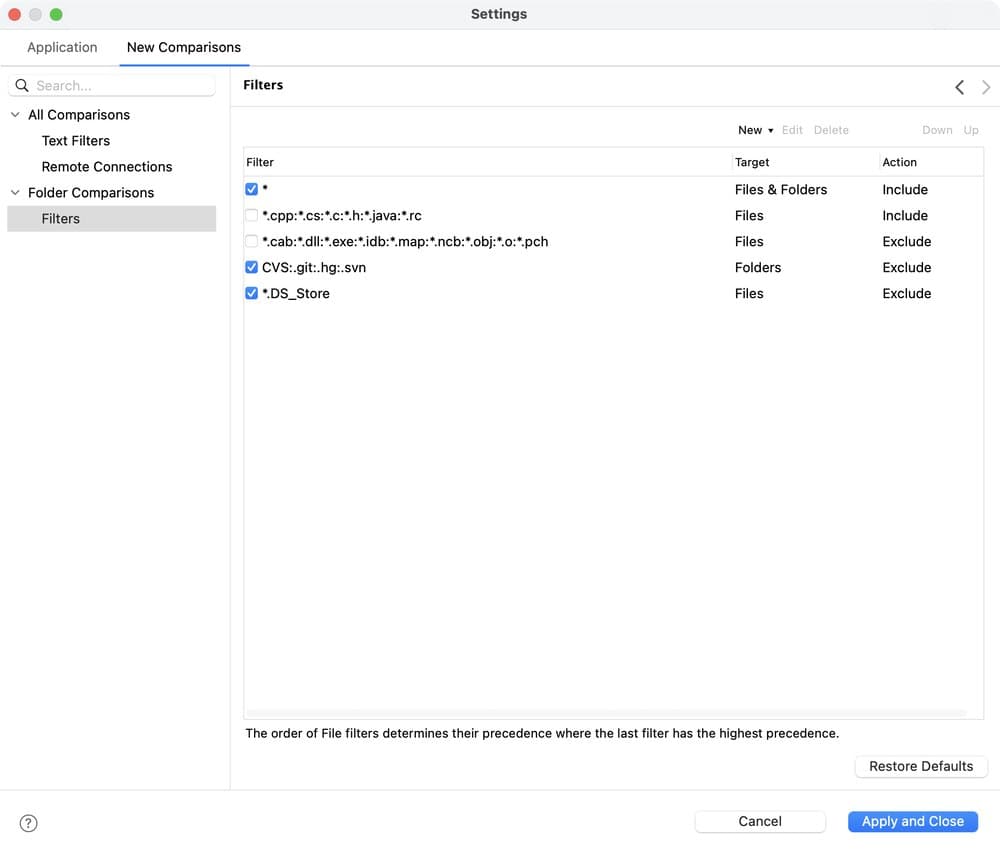Image resolution: width=1000 pixels, height=854 pixels.
Task: Move filter Down in the list
Action: coord(937,130)
